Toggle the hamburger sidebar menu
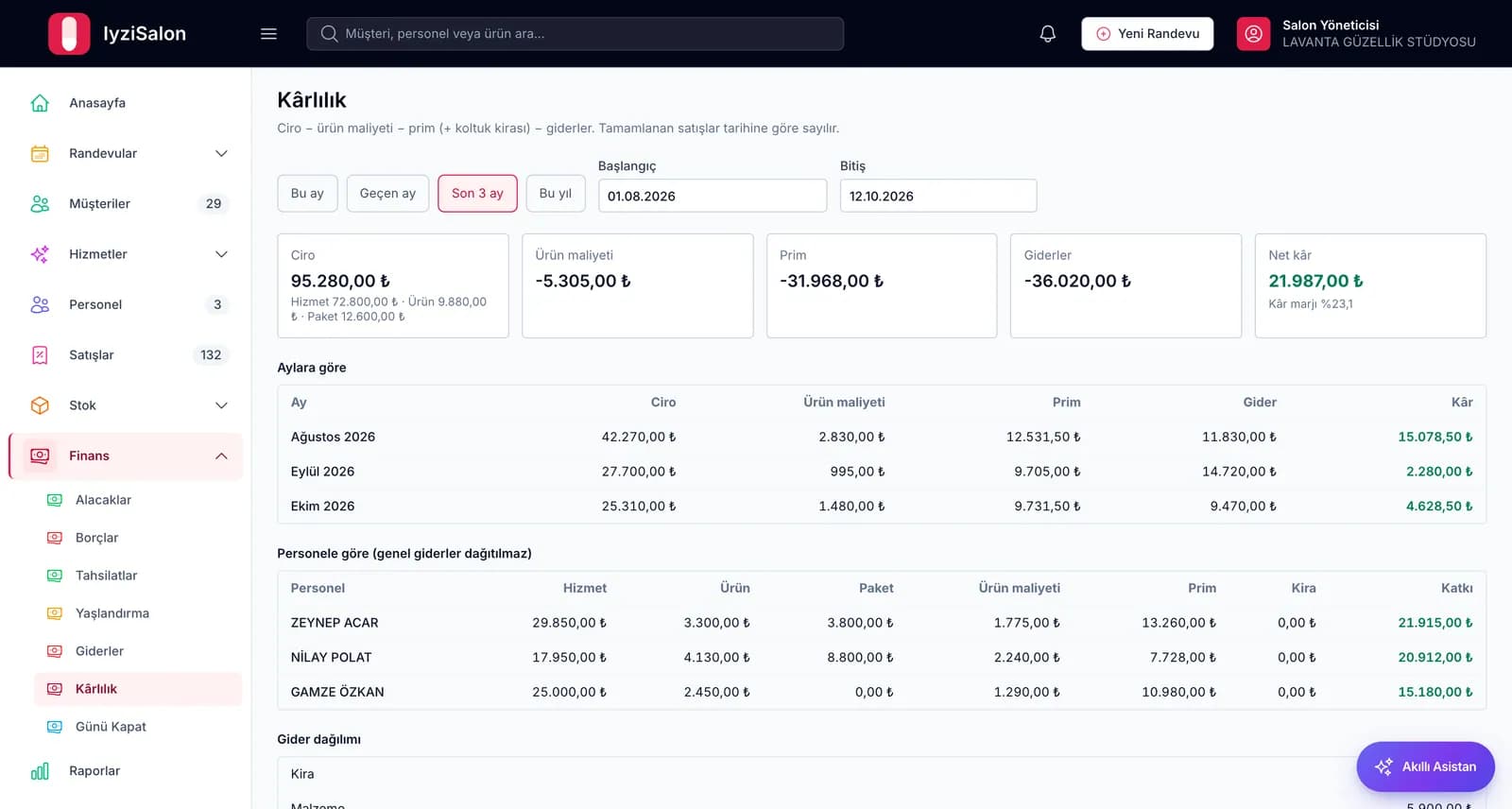Image resolution: width=1512 pixels, height=809 pixels. (268, 34)
